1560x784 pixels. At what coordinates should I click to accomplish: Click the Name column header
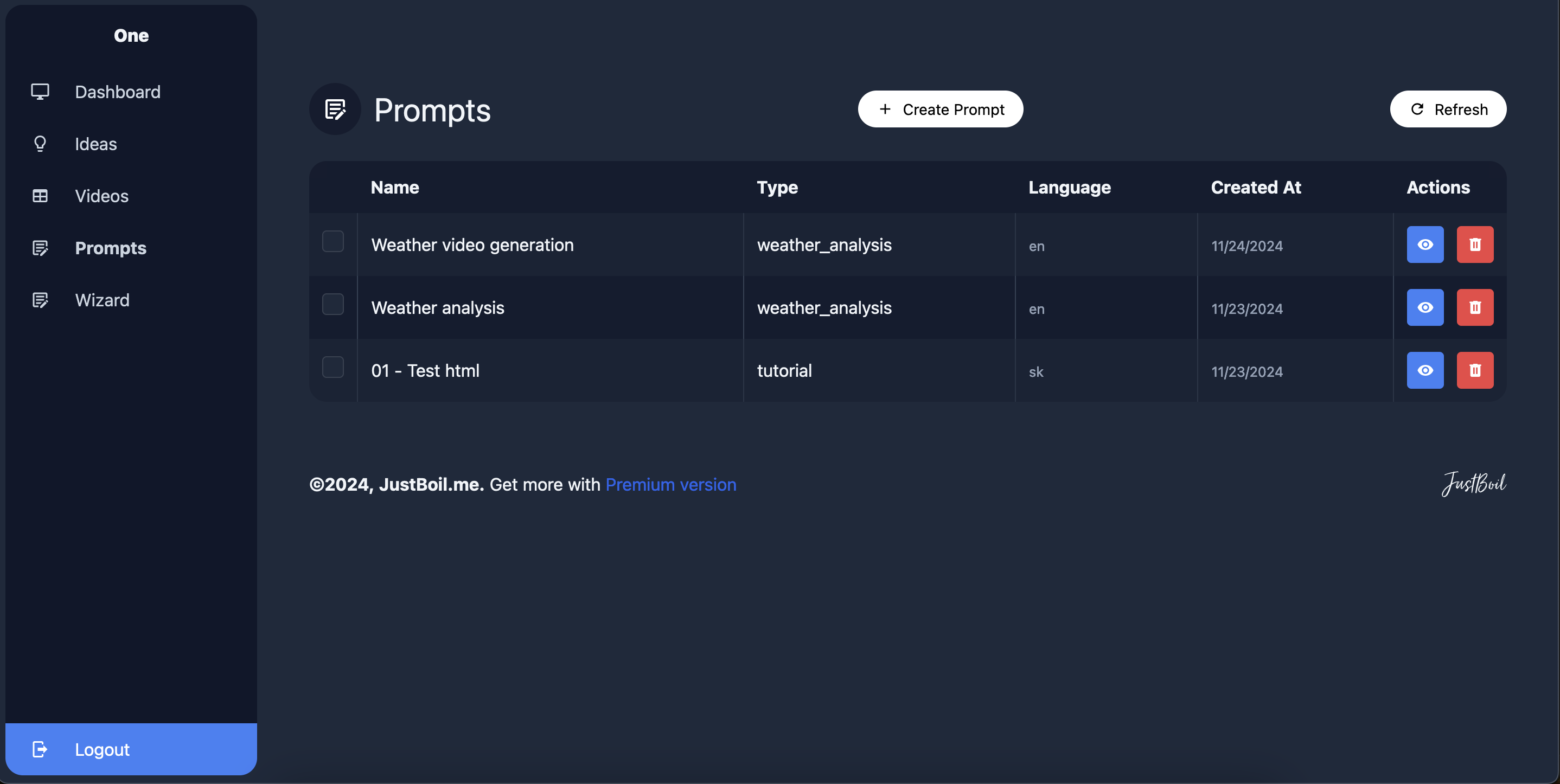395,188
